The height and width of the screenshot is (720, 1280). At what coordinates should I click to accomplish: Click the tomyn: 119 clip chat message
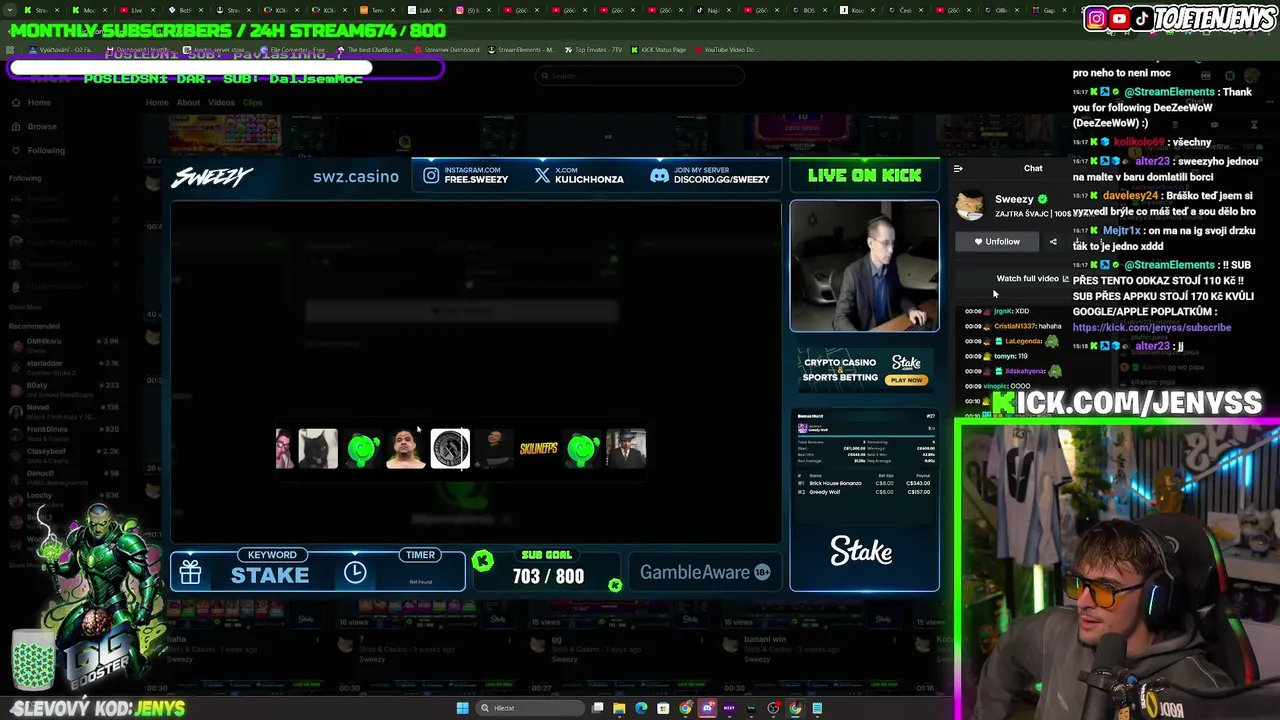click(x=996, y=356)
